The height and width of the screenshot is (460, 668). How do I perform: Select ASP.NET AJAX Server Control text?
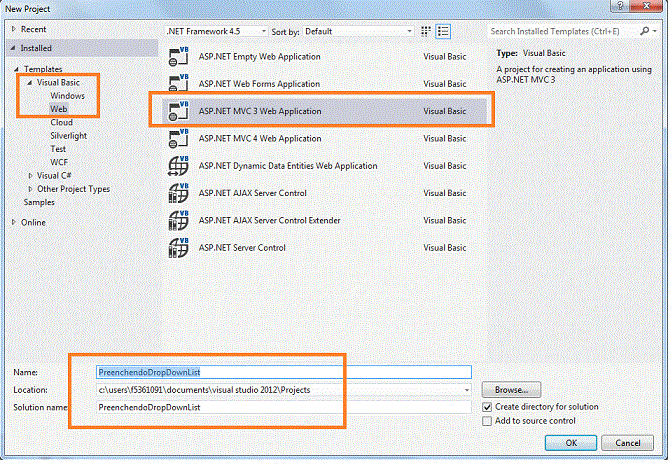[x=253, y=193]
